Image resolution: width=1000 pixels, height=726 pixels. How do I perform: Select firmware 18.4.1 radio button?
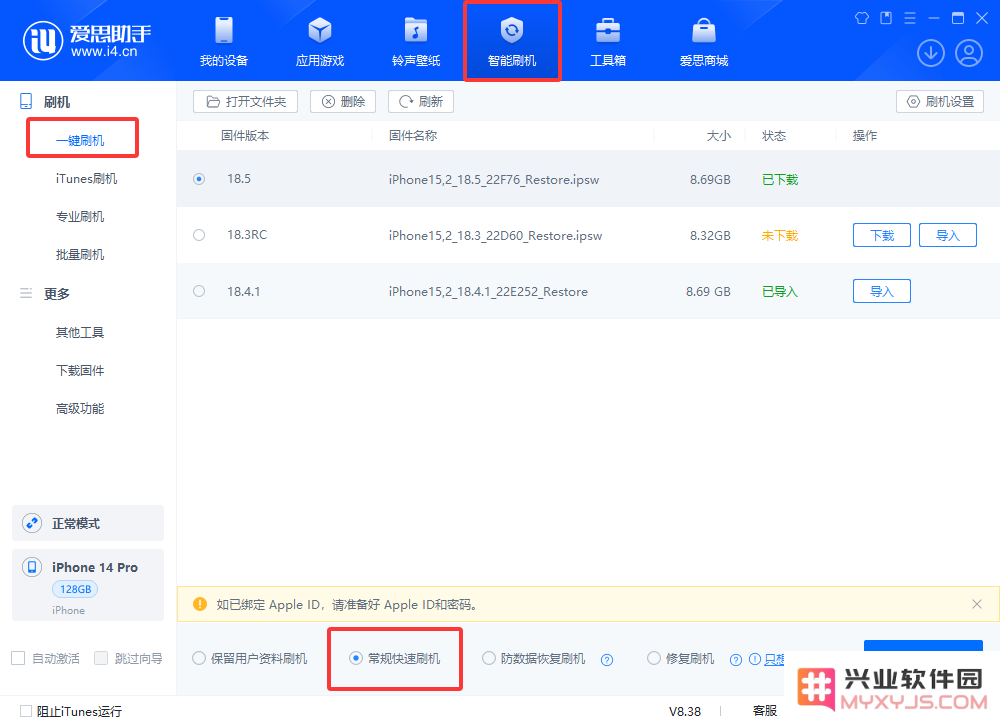pos(199,291)
